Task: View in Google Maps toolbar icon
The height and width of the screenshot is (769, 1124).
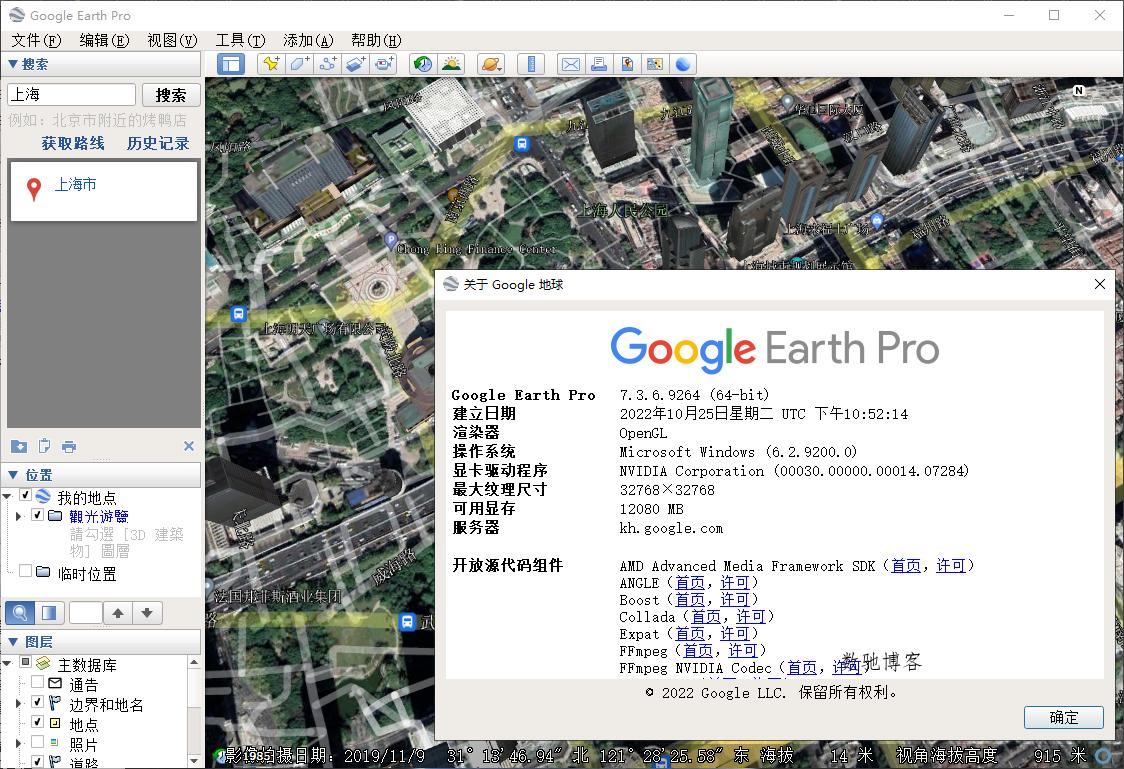Action: click(x=654, y=65)
